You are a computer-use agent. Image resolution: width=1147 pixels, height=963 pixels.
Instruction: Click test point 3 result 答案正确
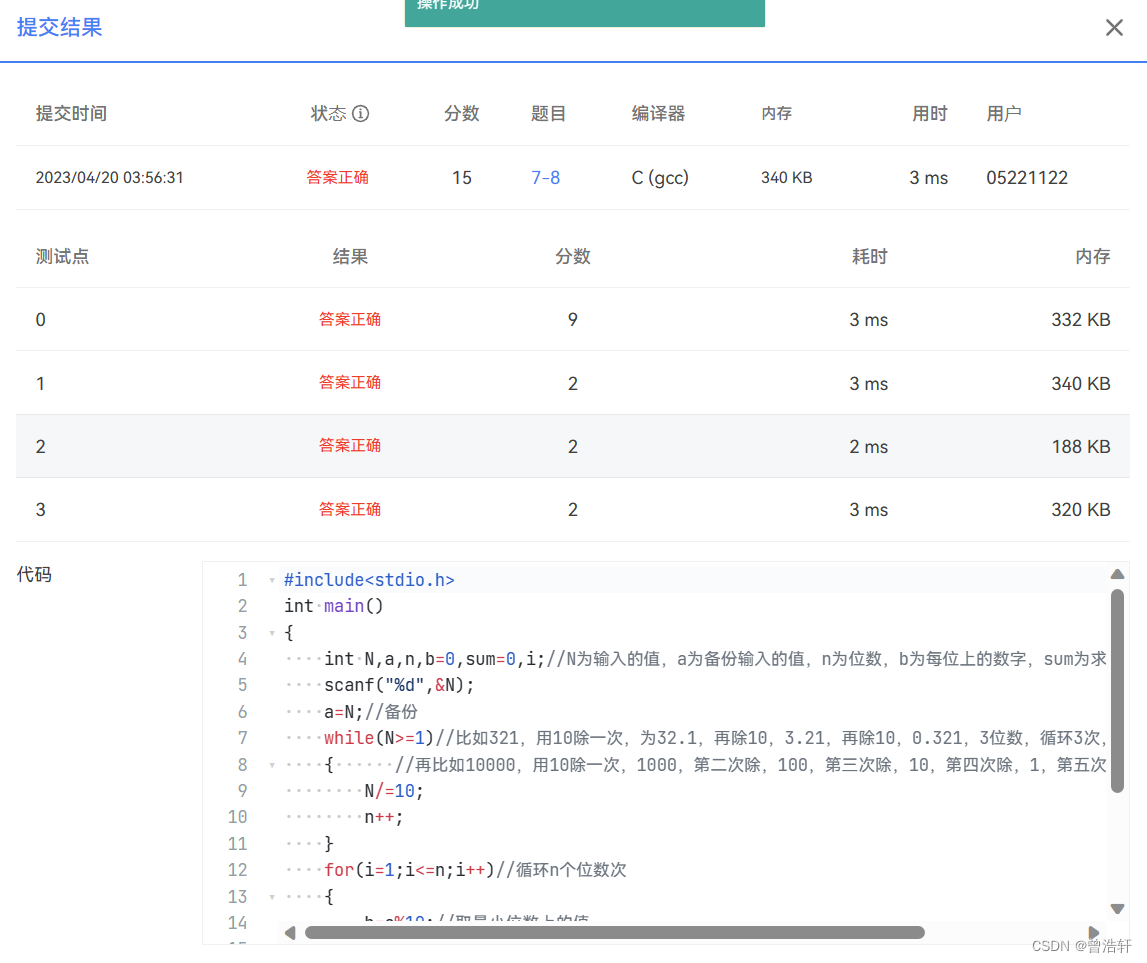click(350, 509)
